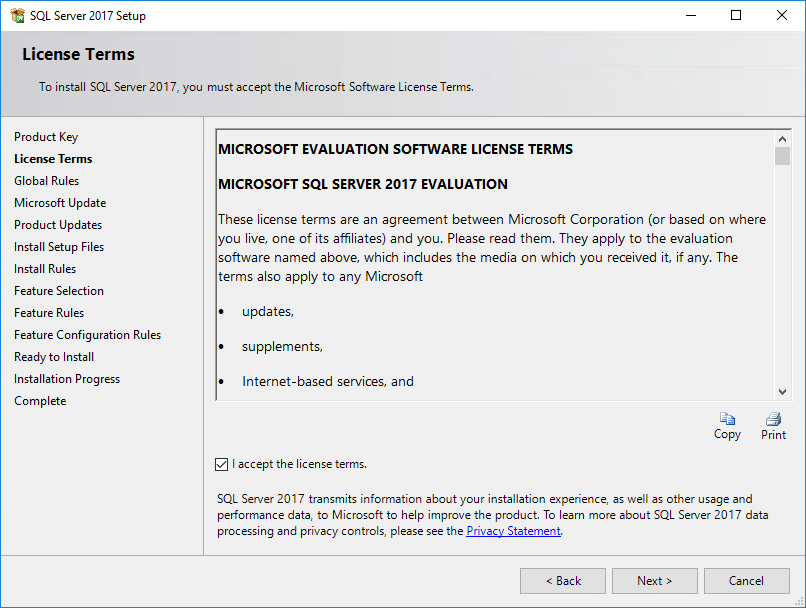Maximize the setup window
The image size is (806, 608).
(x=736, y=15)
